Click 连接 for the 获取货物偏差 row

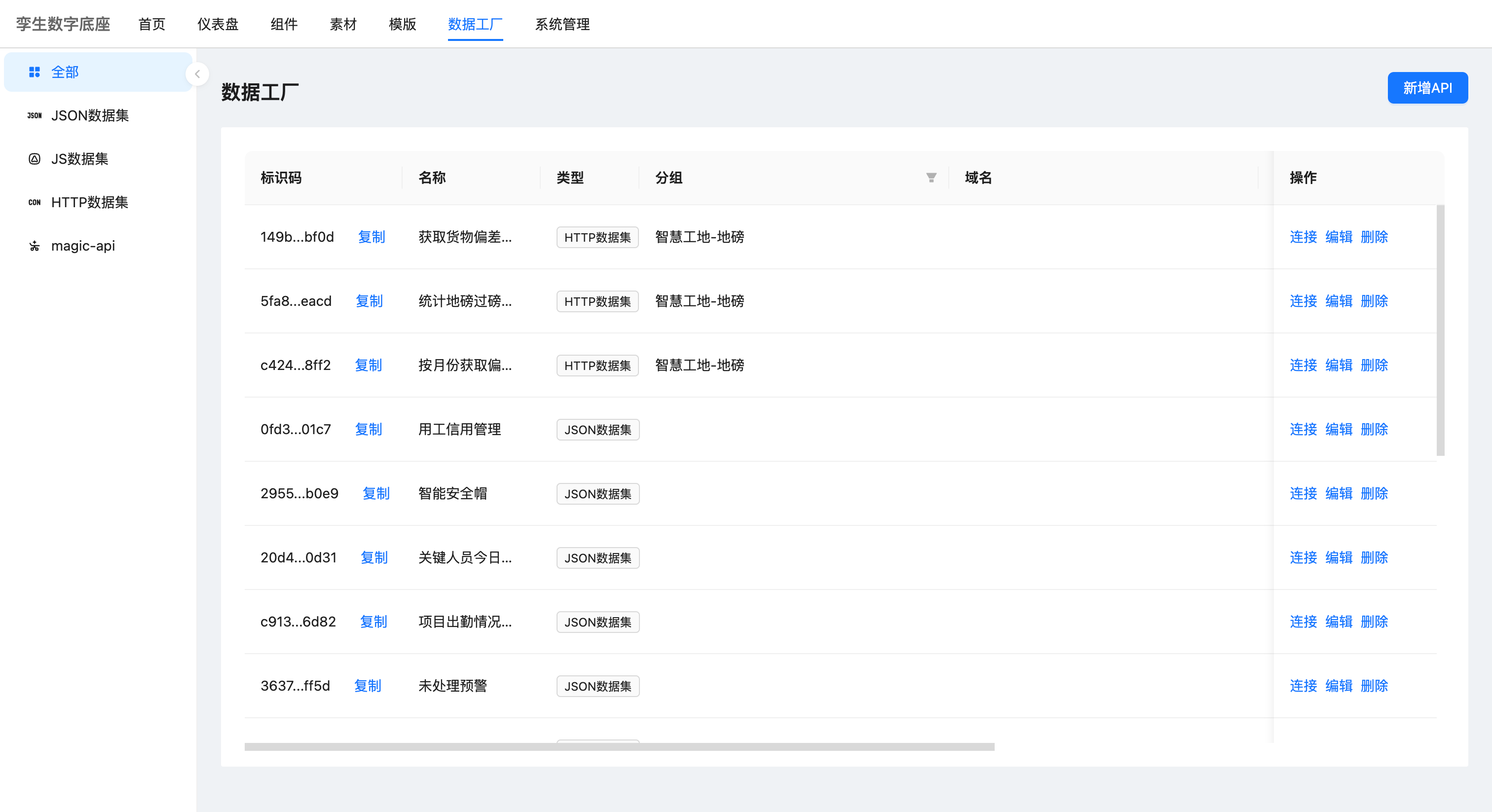1303,237
